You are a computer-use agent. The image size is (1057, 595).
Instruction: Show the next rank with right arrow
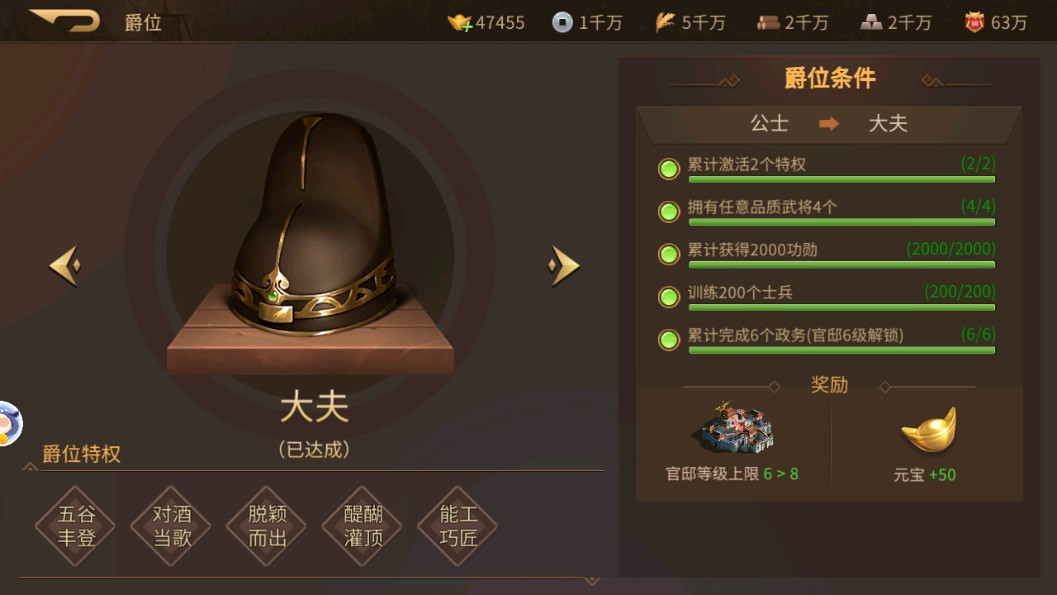[564, 265]
